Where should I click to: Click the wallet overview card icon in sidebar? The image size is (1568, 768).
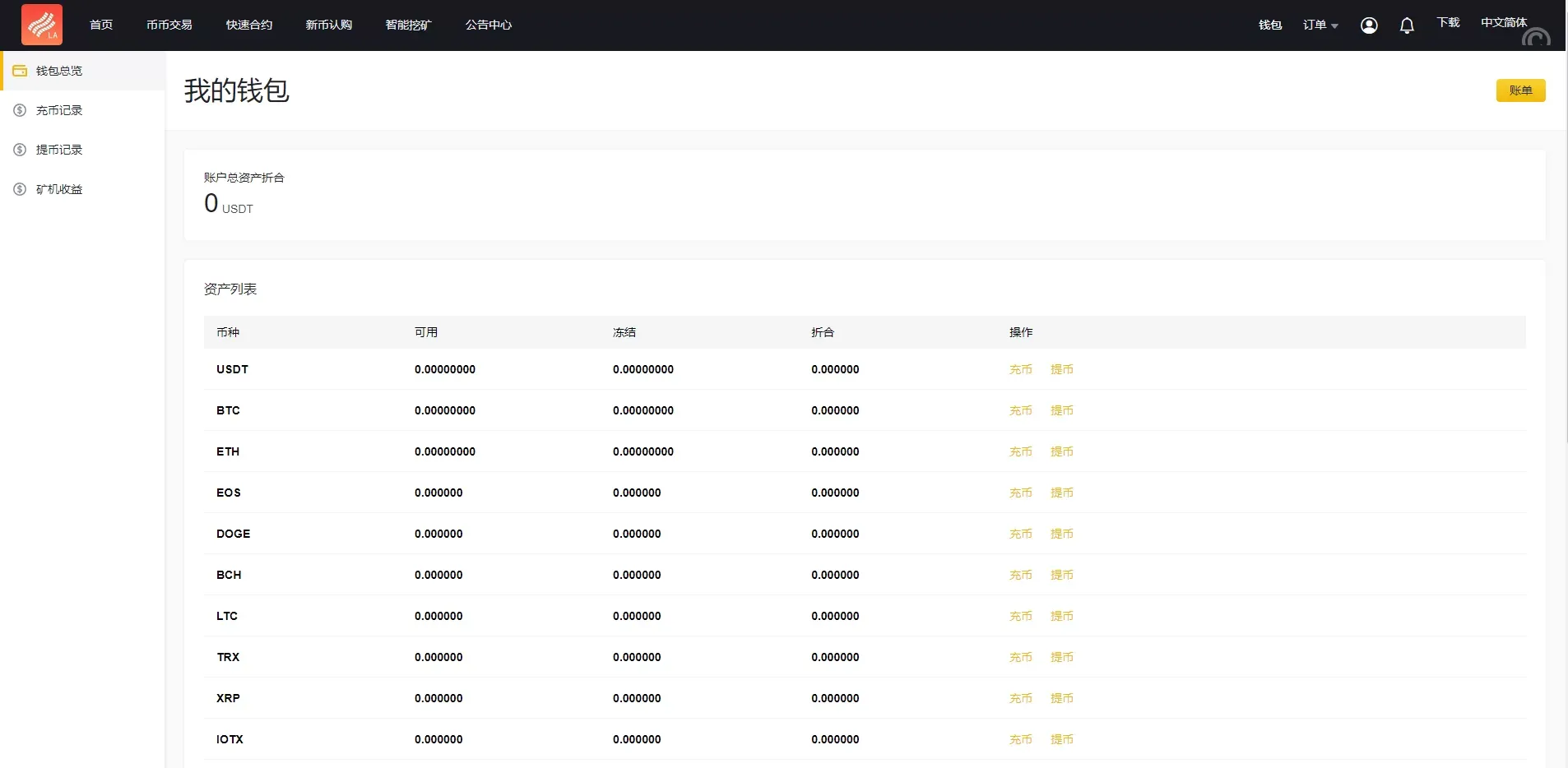[x=20, y=71]
